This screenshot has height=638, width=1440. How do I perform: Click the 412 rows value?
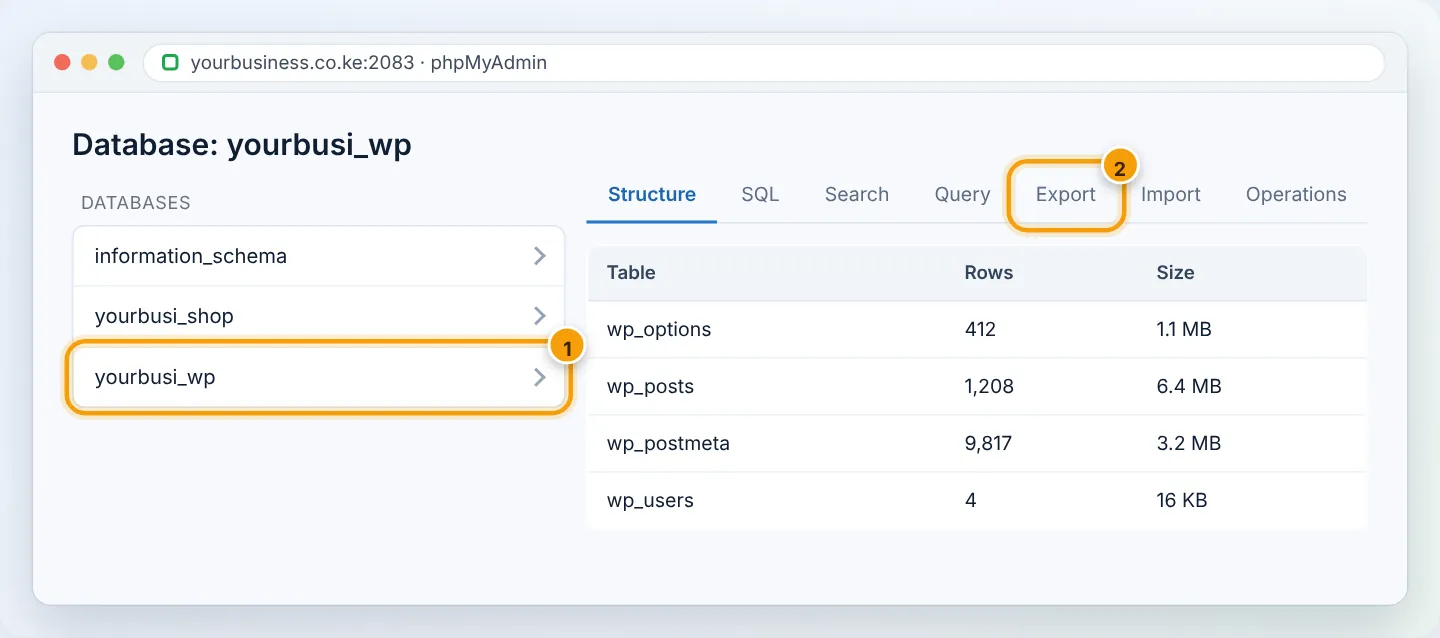click(x=980, y=329)
